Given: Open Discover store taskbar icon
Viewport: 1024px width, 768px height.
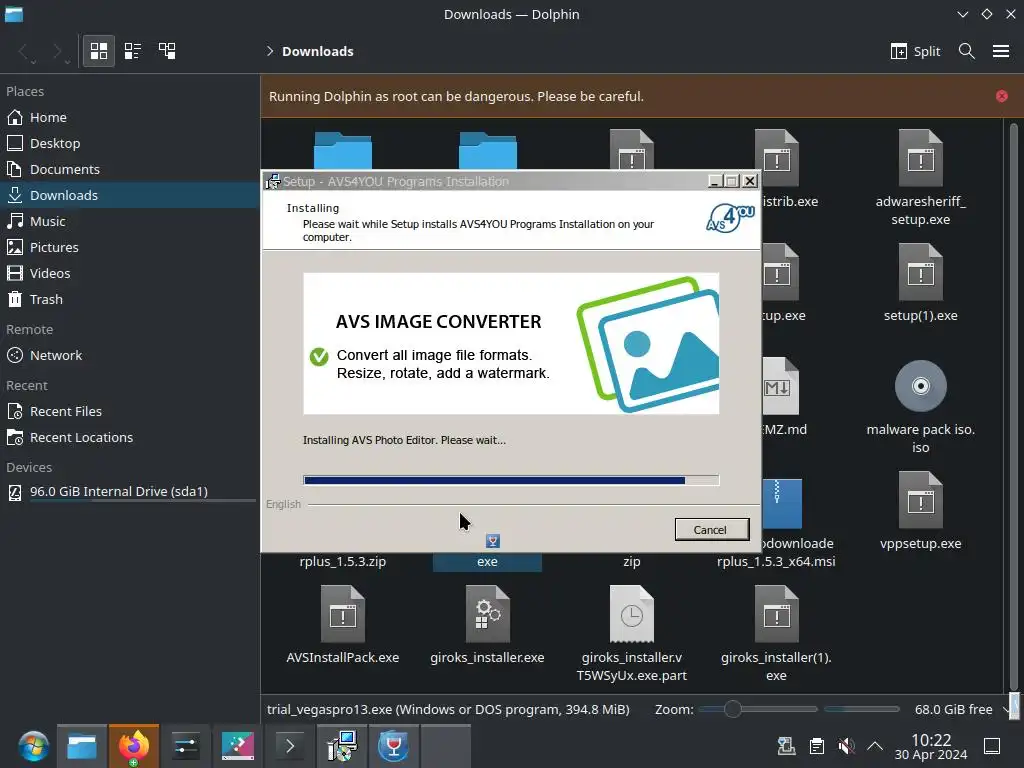Looking at the screenshot, I should tap(238, 746).
